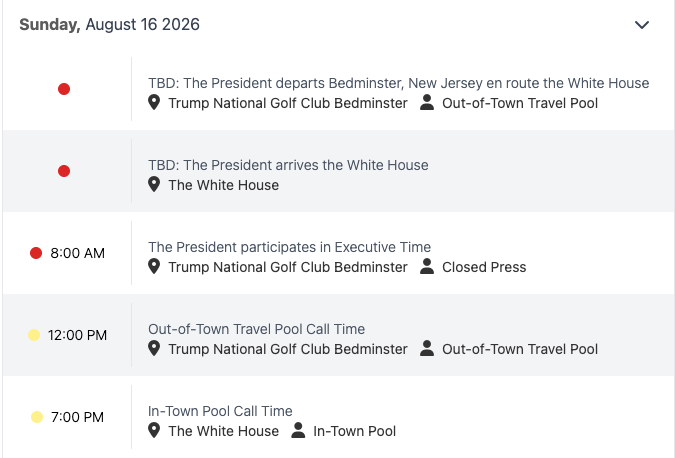Click the red dot next to 8:00 AM
Screen dimensions: 675x458
pos(36,253)
